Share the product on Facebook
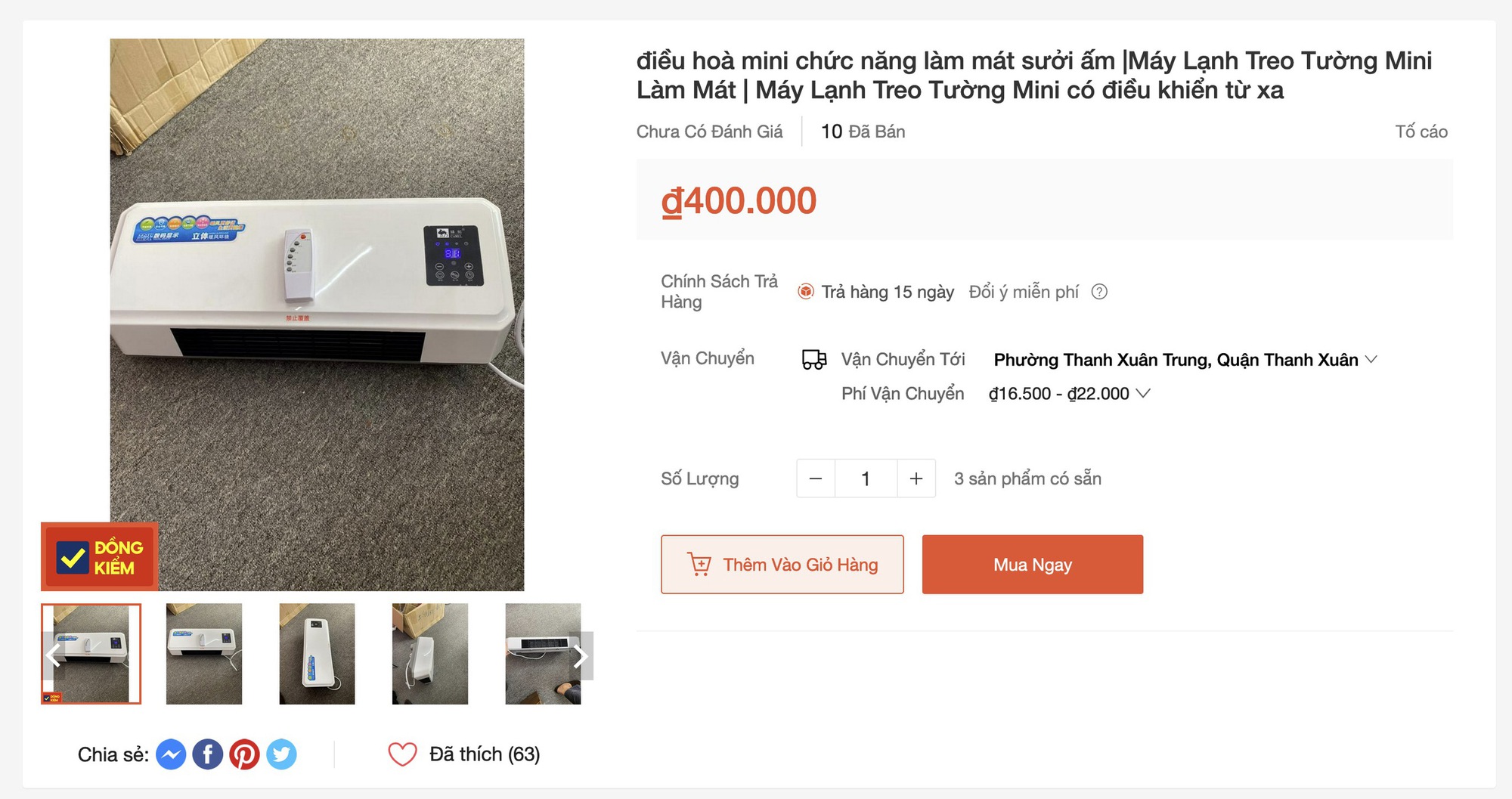This screenshot has width=1512, height=799. pos(207,754)
